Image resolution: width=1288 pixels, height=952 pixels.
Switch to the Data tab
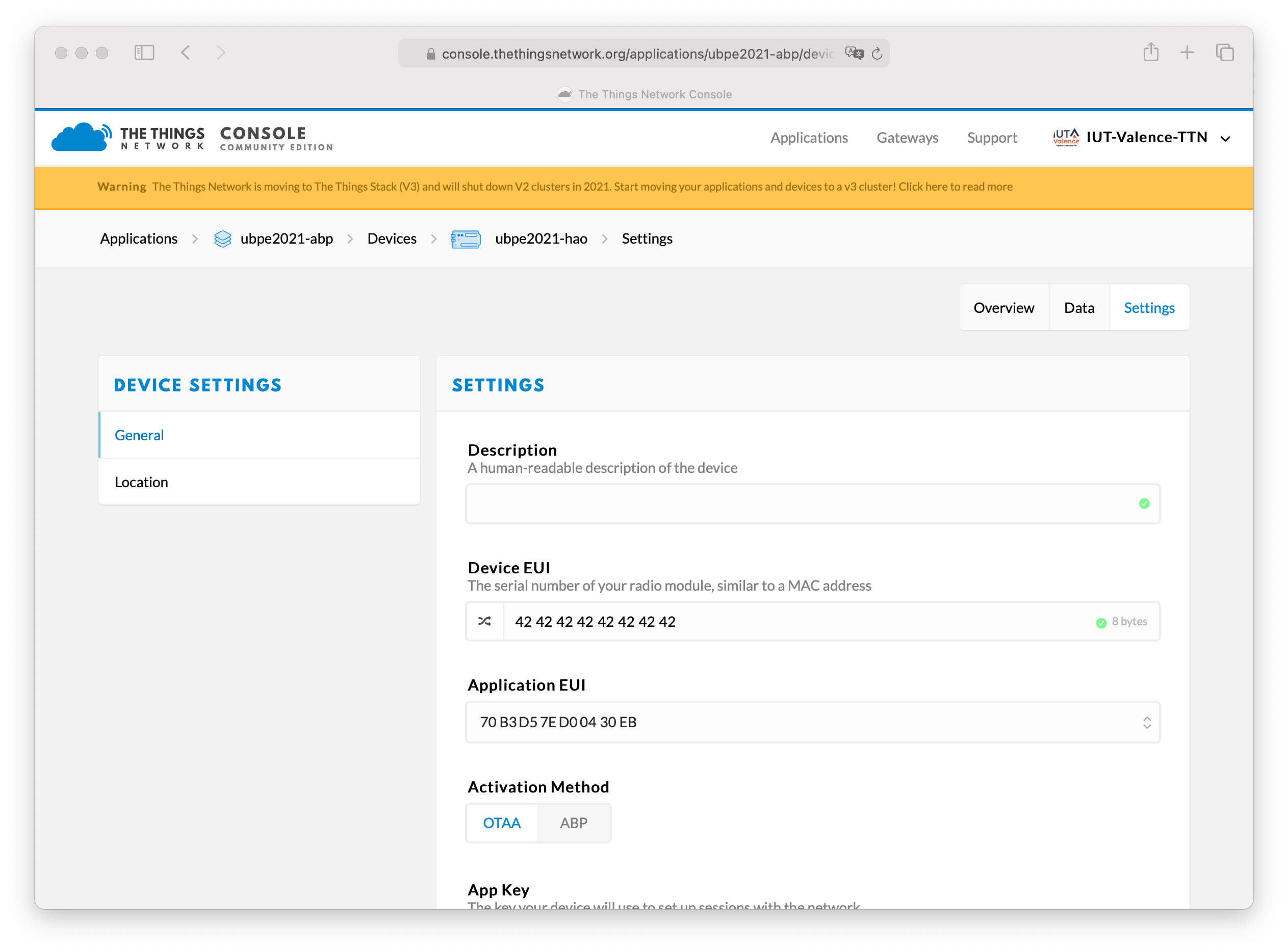[x=1078, y=307]
